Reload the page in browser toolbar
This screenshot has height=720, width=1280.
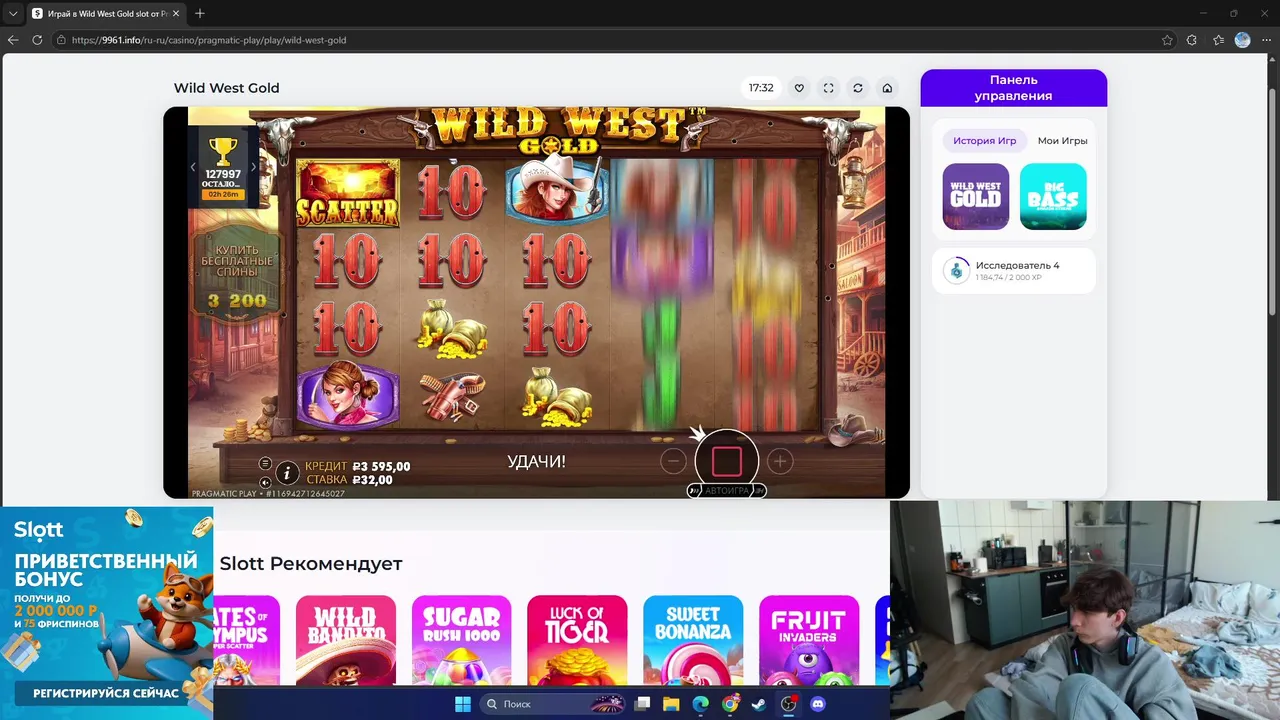(37, 40)
